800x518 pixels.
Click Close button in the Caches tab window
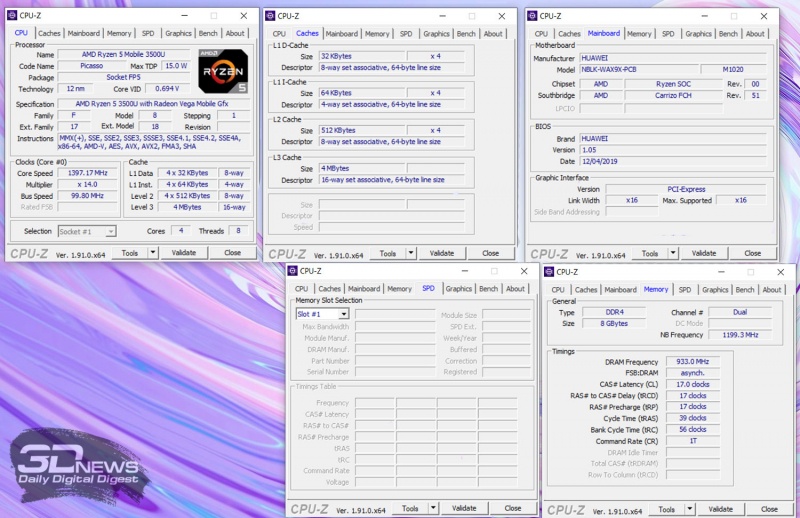pos(491,253)
